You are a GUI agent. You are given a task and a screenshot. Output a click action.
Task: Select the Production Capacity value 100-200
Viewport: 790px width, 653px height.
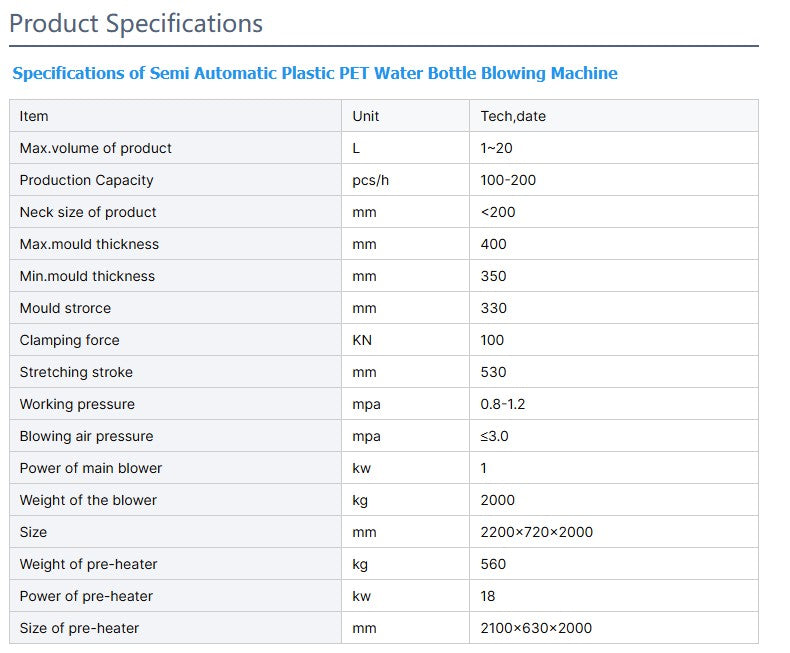(508, 180)
